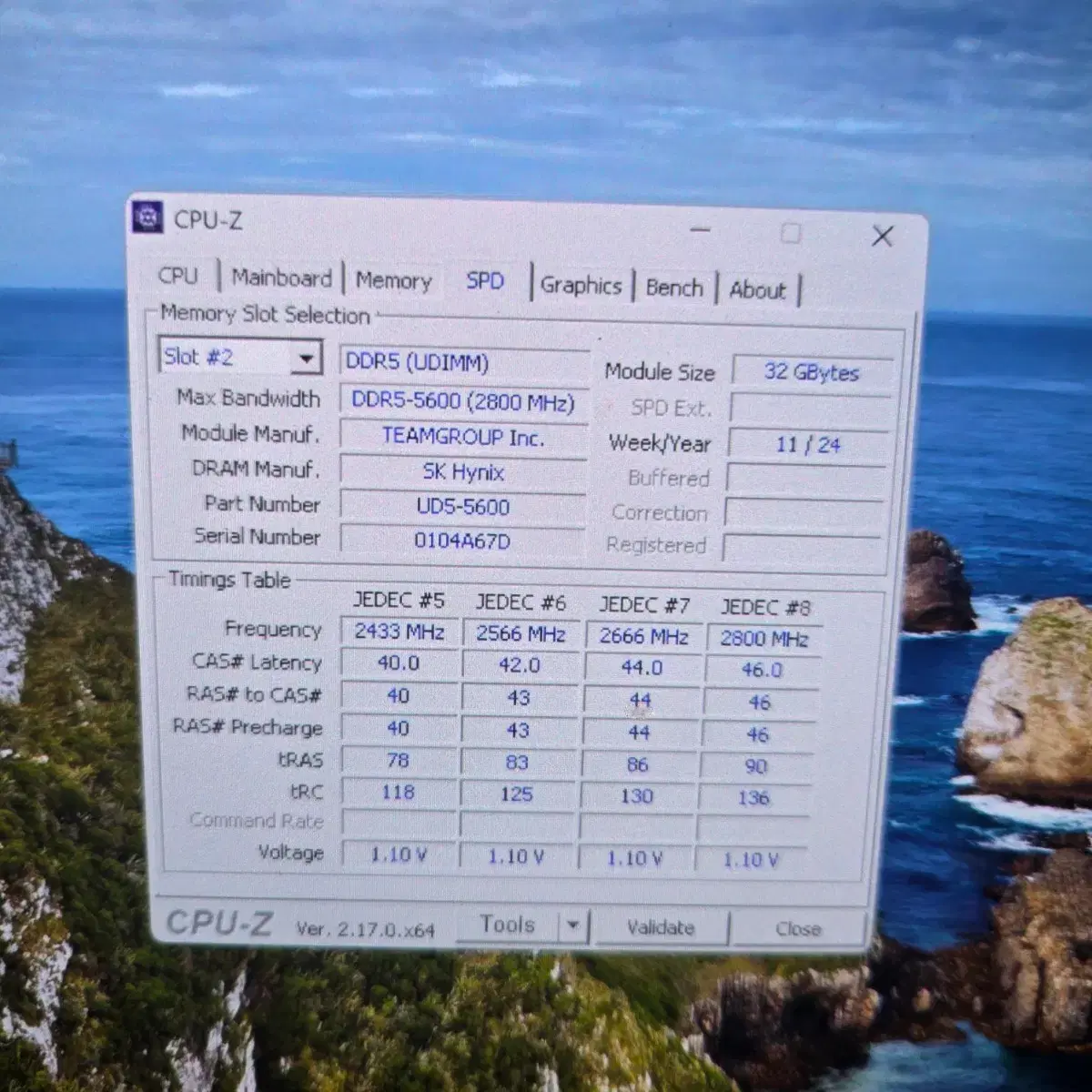Click the DDR5 (UDIMM) memory type field
This screenshot has width=1092, height=1092.
(x=464, y=362)
